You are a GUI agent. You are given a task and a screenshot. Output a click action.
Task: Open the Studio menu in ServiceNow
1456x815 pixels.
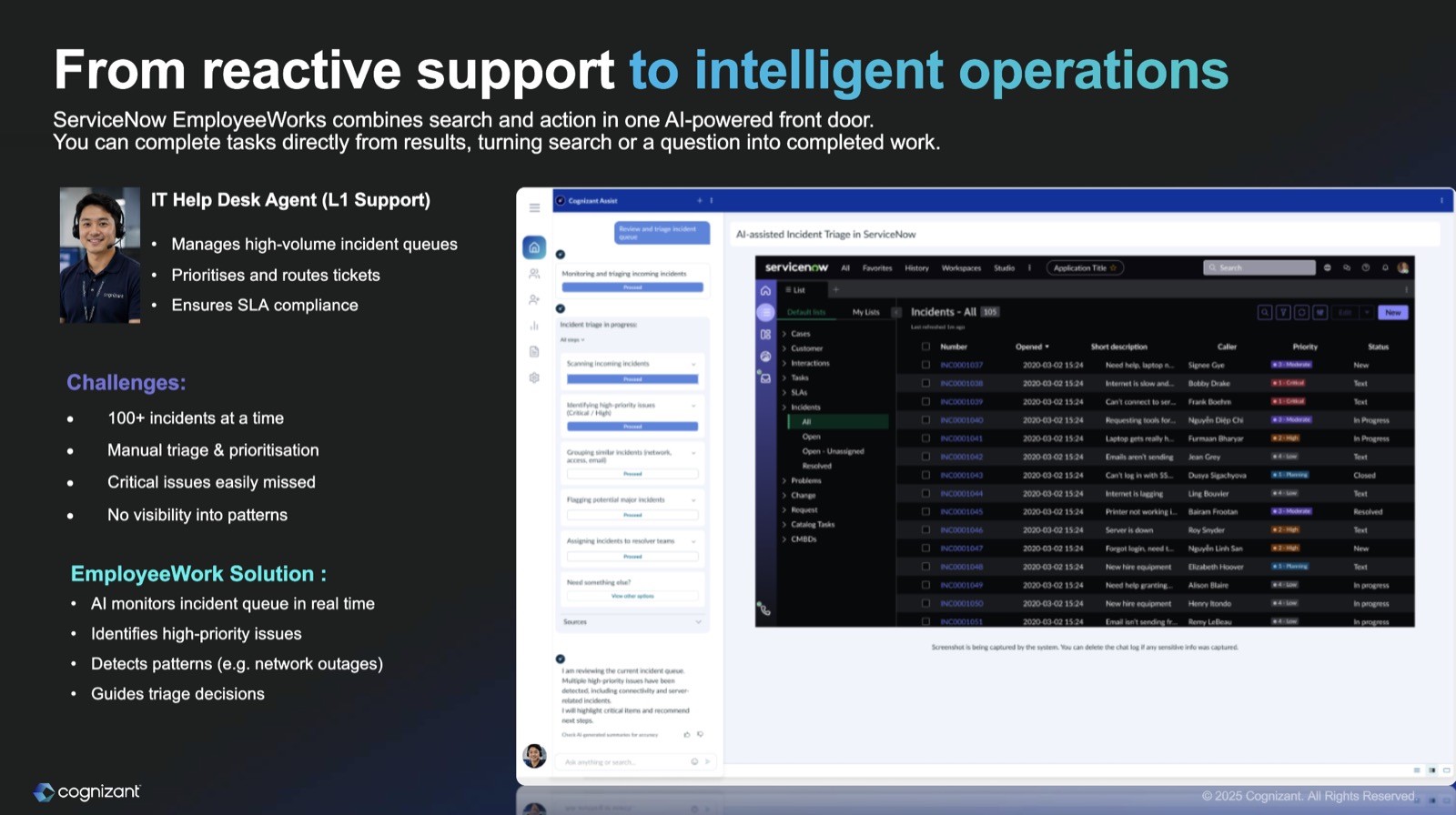pos(1004,268)
